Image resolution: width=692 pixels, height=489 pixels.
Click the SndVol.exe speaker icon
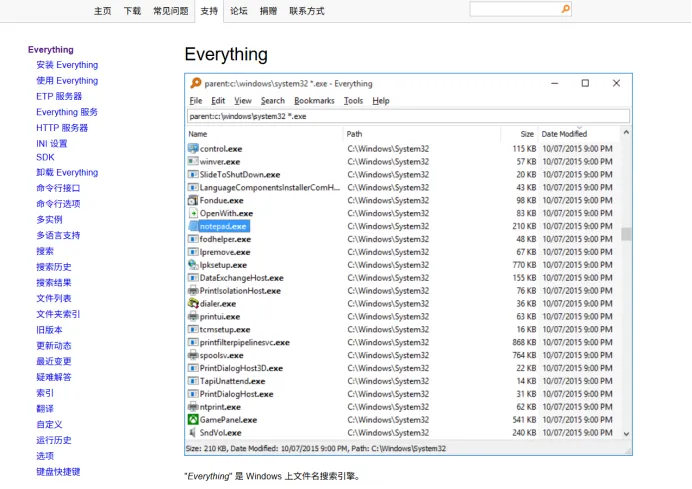click(x=193, y=433)
